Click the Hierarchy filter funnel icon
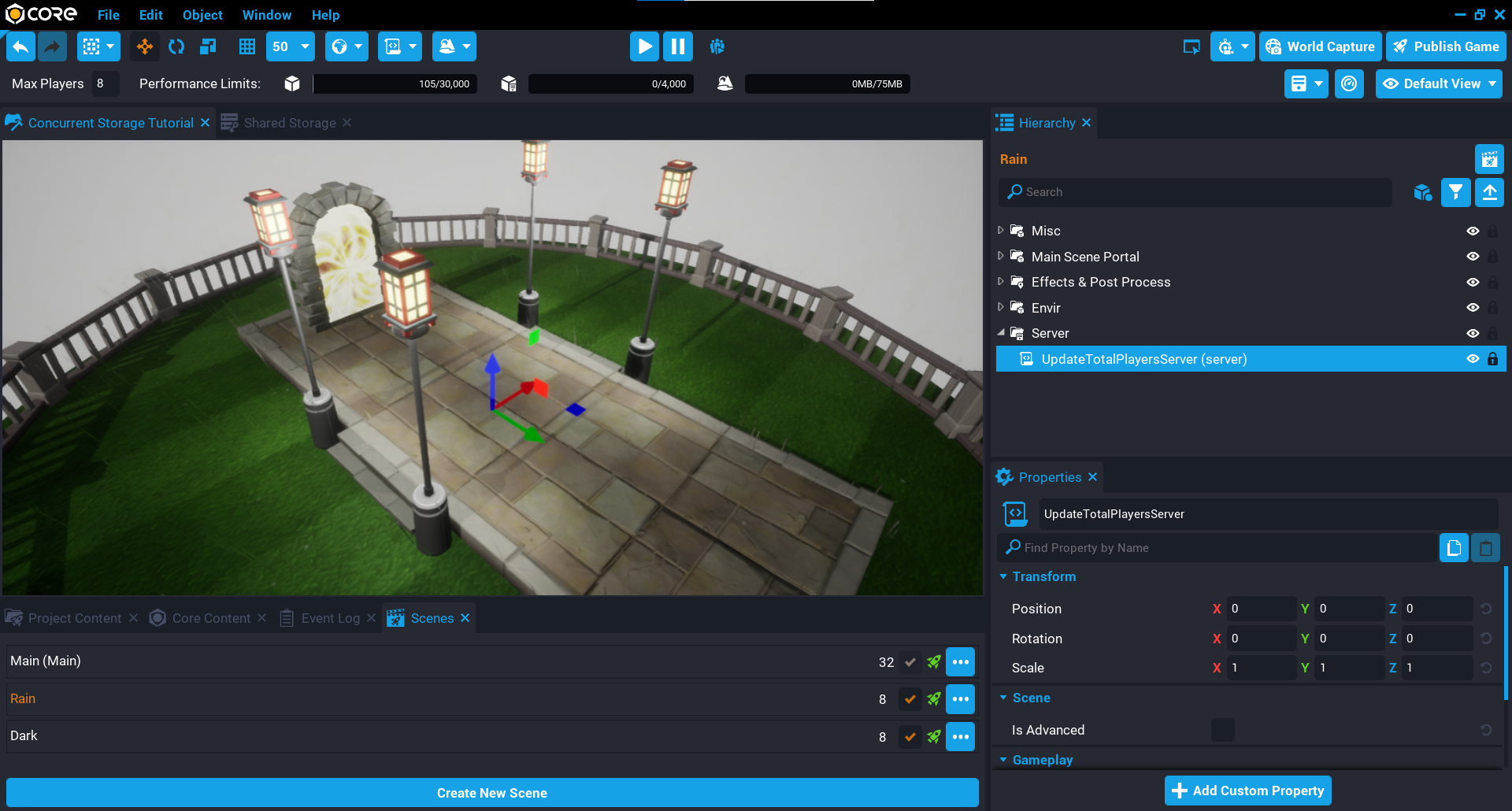The height and width of the screenshot is (811, 1512). click(1455, 192)
